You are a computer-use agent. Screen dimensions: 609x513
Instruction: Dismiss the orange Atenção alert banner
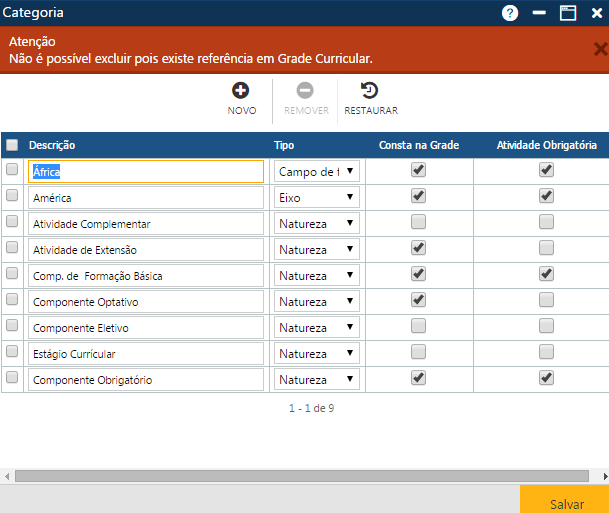tap(599, 49)
